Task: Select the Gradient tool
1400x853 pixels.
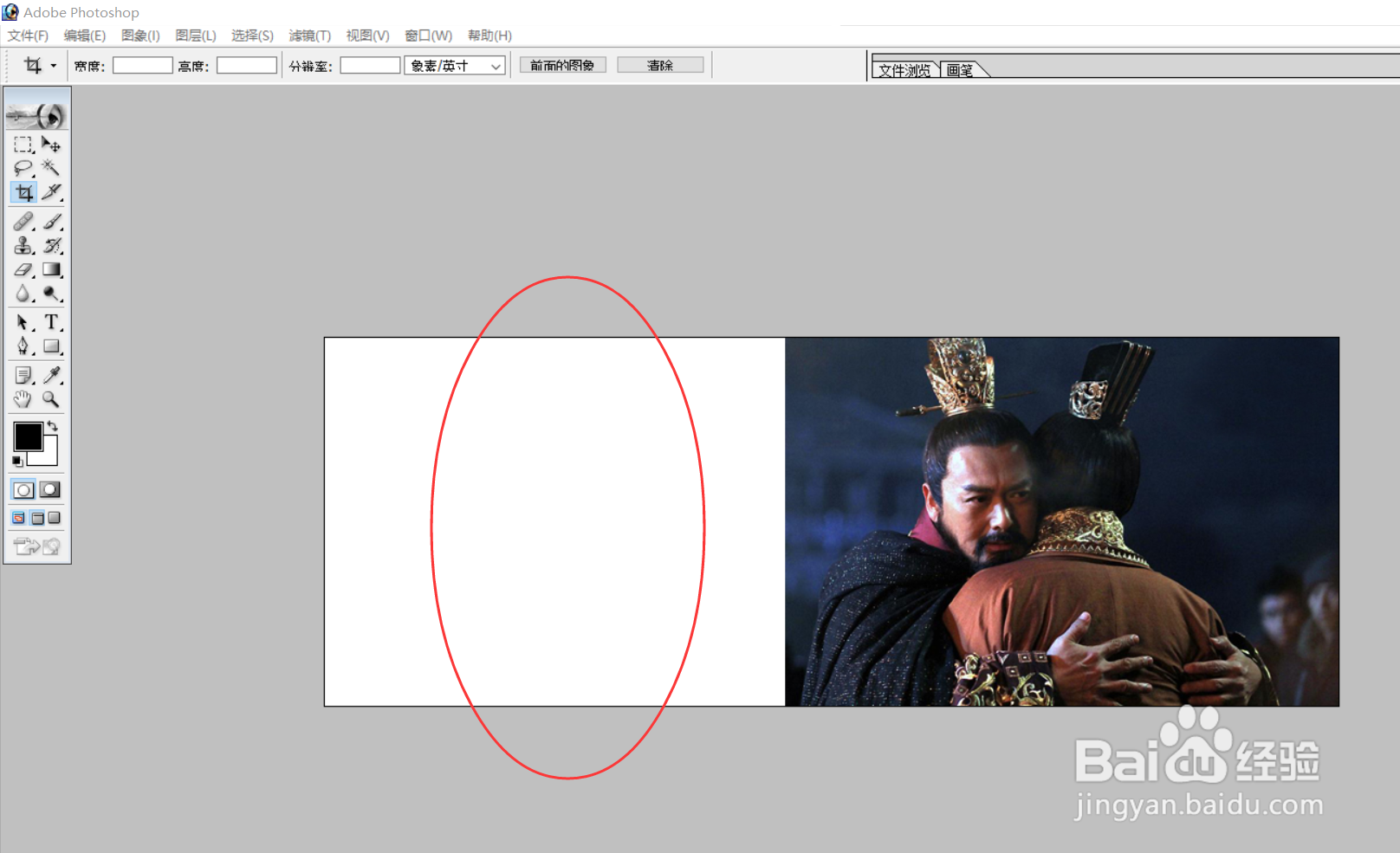Action: pyautogui.click(x=51, y=270)
